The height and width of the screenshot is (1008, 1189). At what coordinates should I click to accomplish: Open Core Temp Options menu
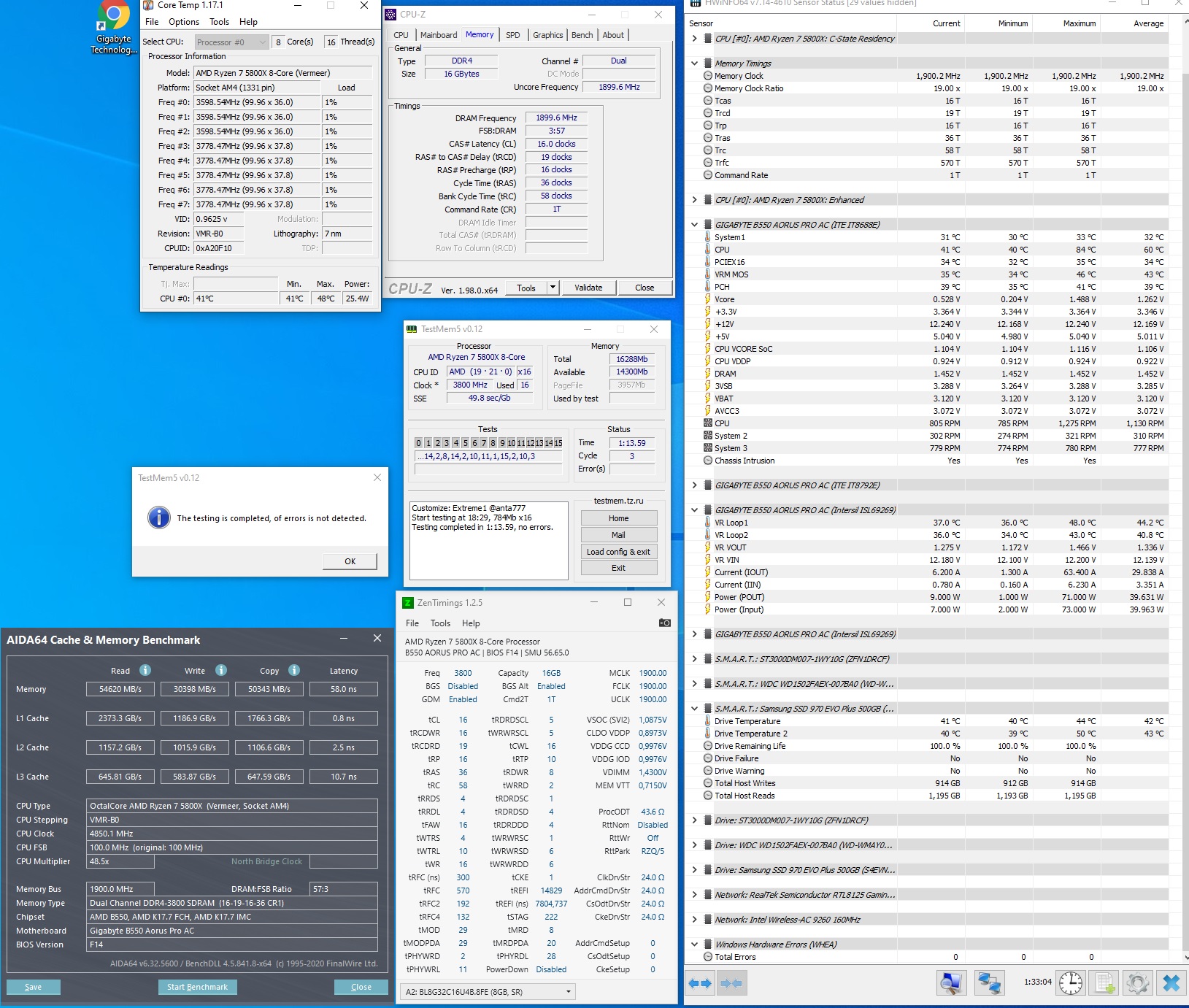coord(184,22)
